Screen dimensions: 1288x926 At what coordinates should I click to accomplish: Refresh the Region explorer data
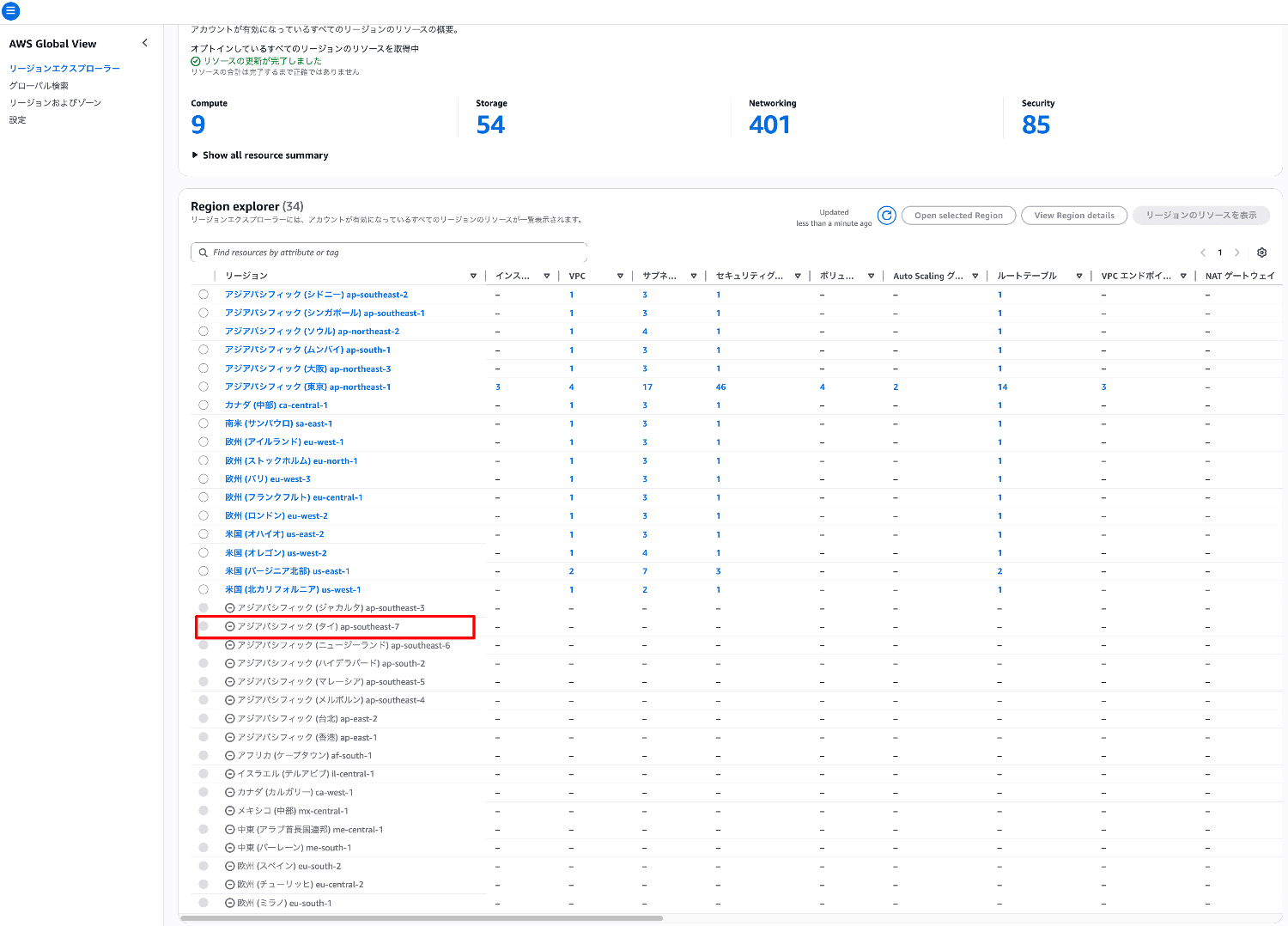(887, 216)
